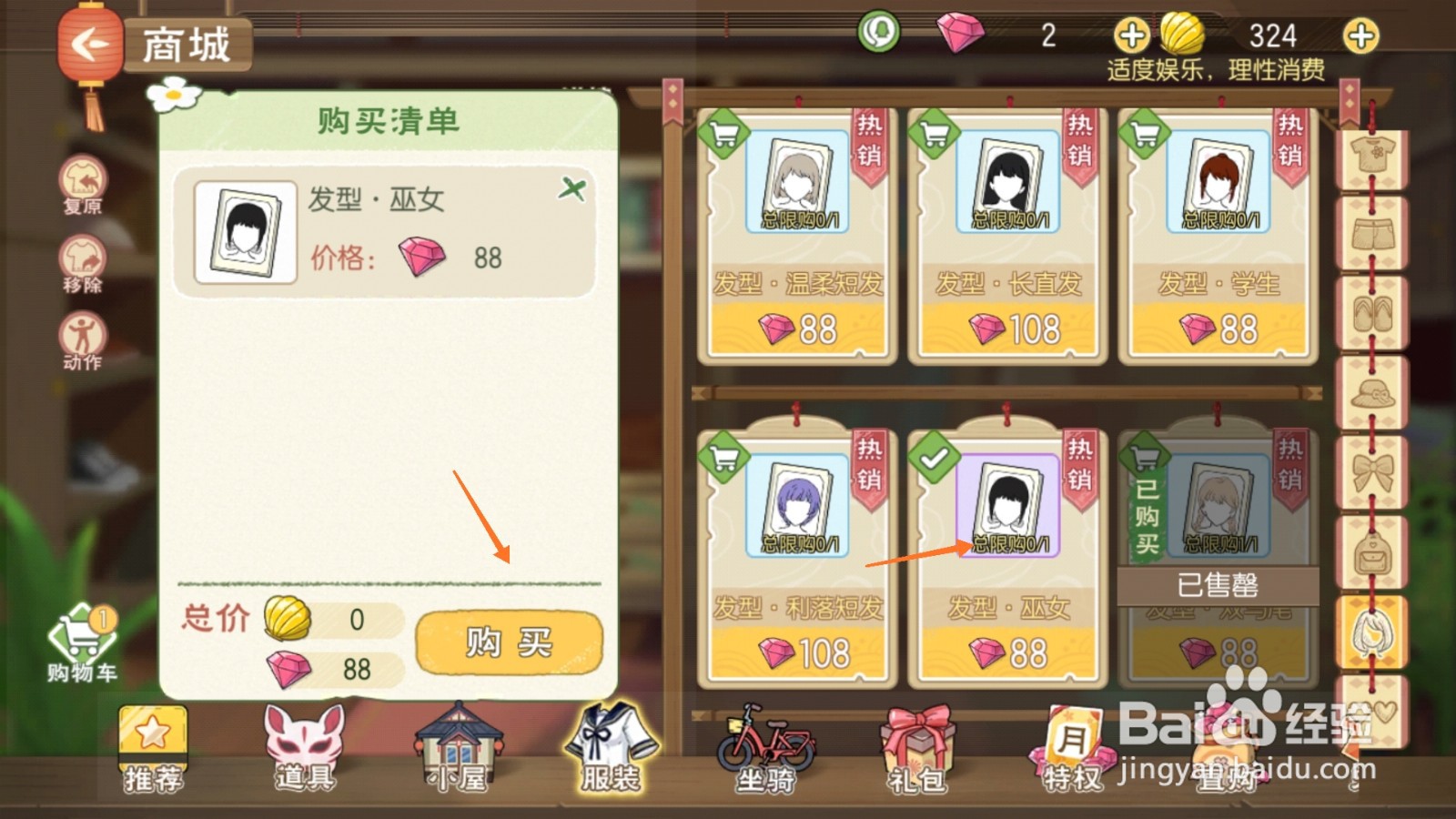
Task: Select the 发型·学生 hairstyle card
Action: pos(1218,236)
